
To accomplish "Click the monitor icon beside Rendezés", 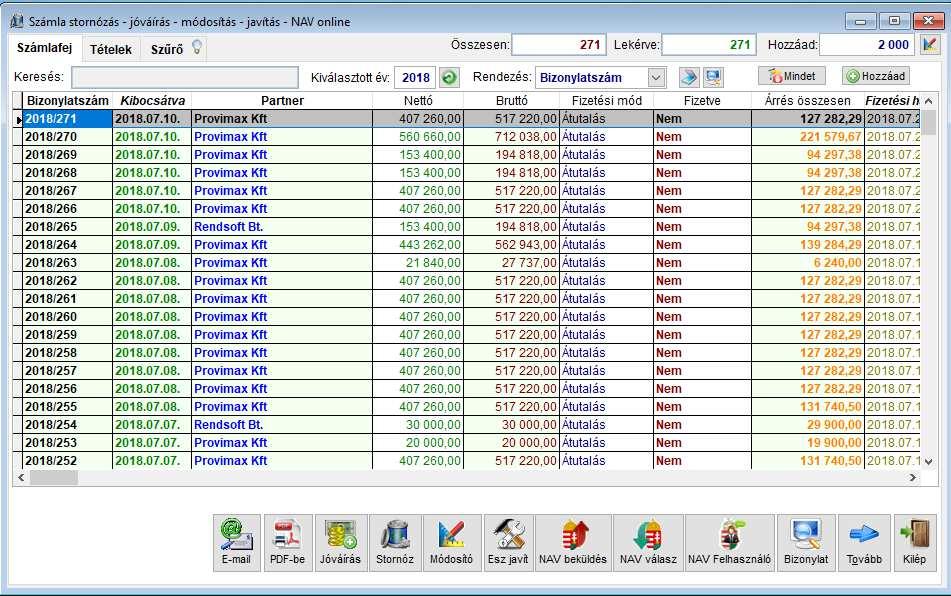I will [713, 78].
